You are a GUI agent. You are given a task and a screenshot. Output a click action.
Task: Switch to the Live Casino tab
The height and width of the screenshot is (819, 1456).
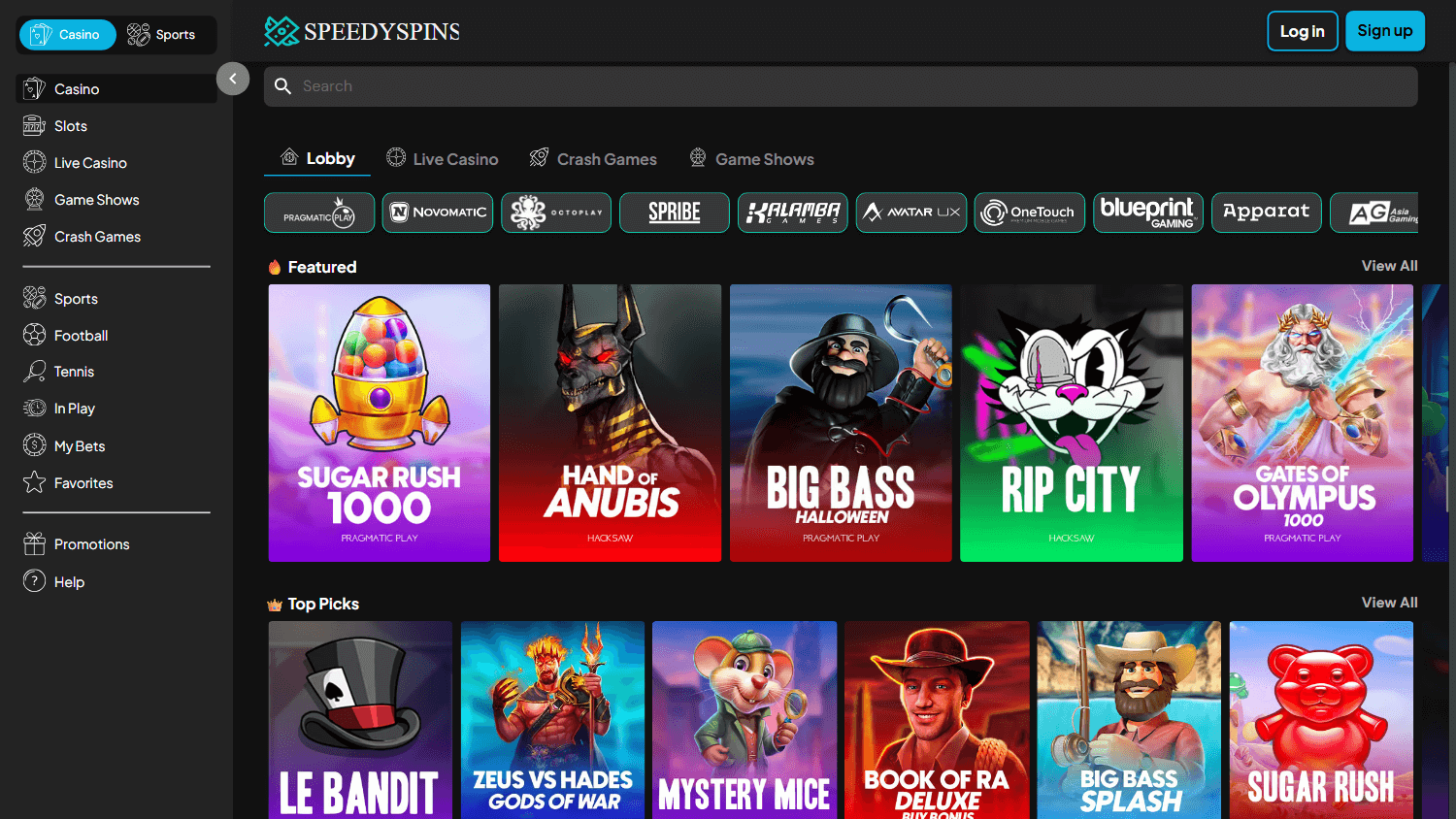click(442, 158)
